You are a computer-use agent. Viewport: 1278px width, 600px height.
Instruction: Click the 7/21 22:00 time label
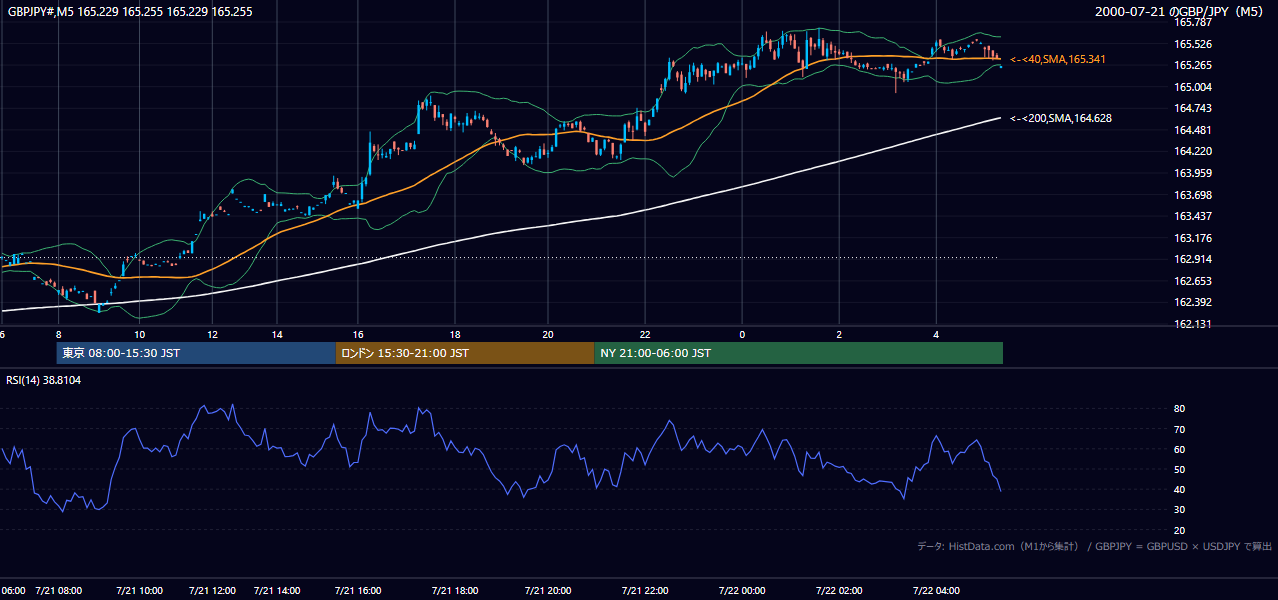tap(646, 591)
